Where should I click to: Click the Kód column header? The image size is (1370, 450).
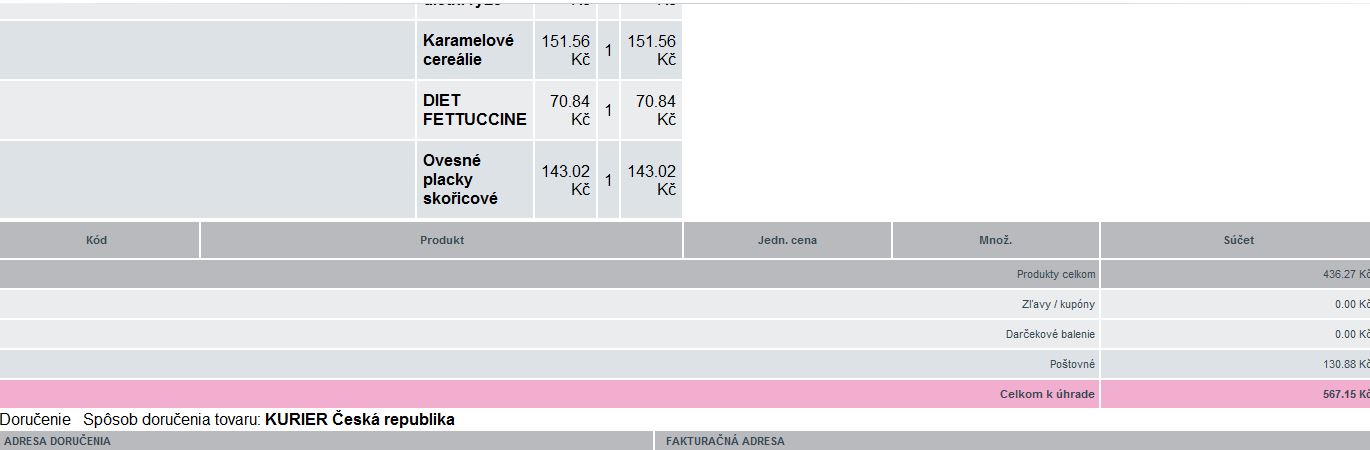(x=97, y=240)
